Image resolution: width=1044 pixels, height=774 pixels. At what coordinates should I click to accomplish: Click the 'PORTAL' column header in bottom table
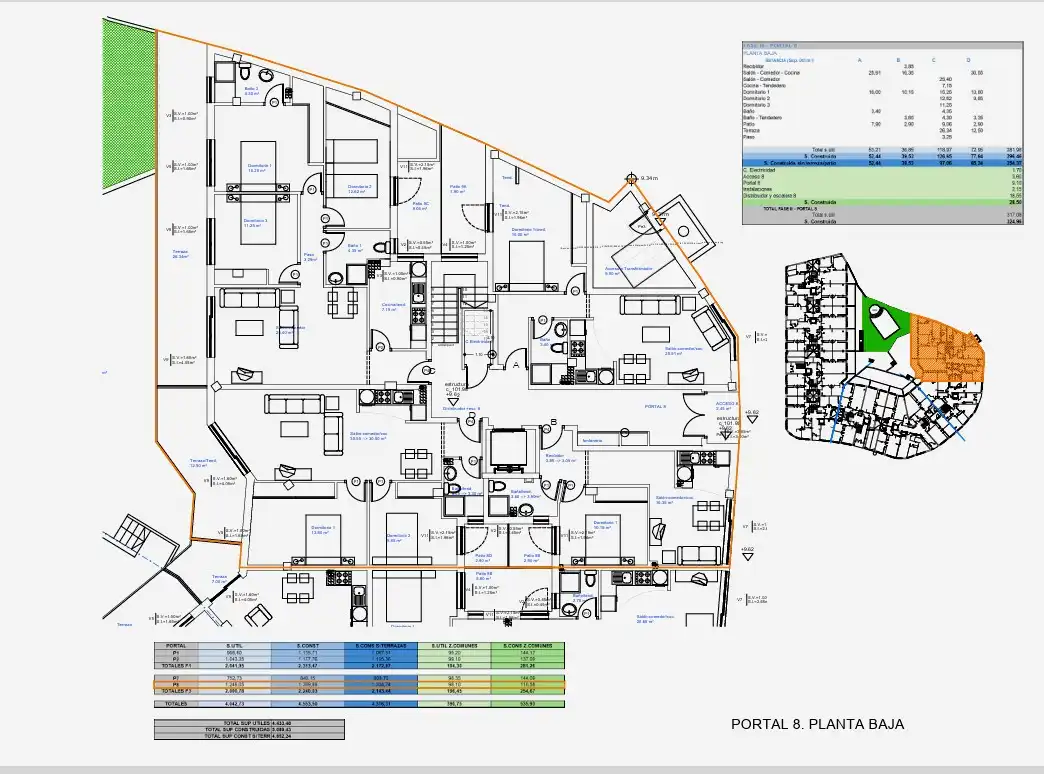(176, 645)
